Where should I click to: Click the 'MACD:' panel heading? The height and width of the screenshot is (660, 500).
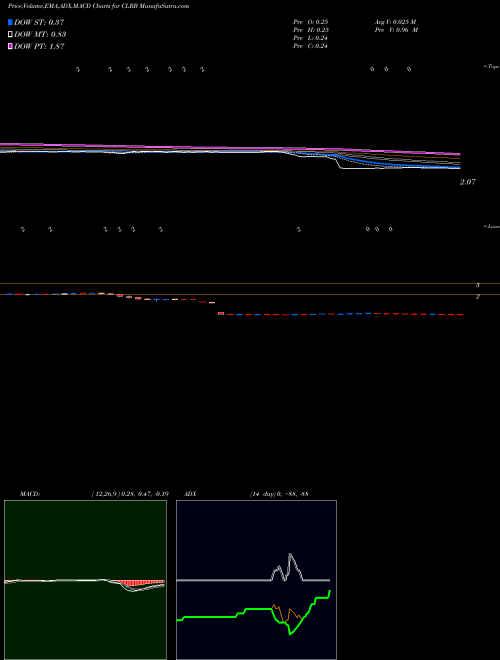30,494
